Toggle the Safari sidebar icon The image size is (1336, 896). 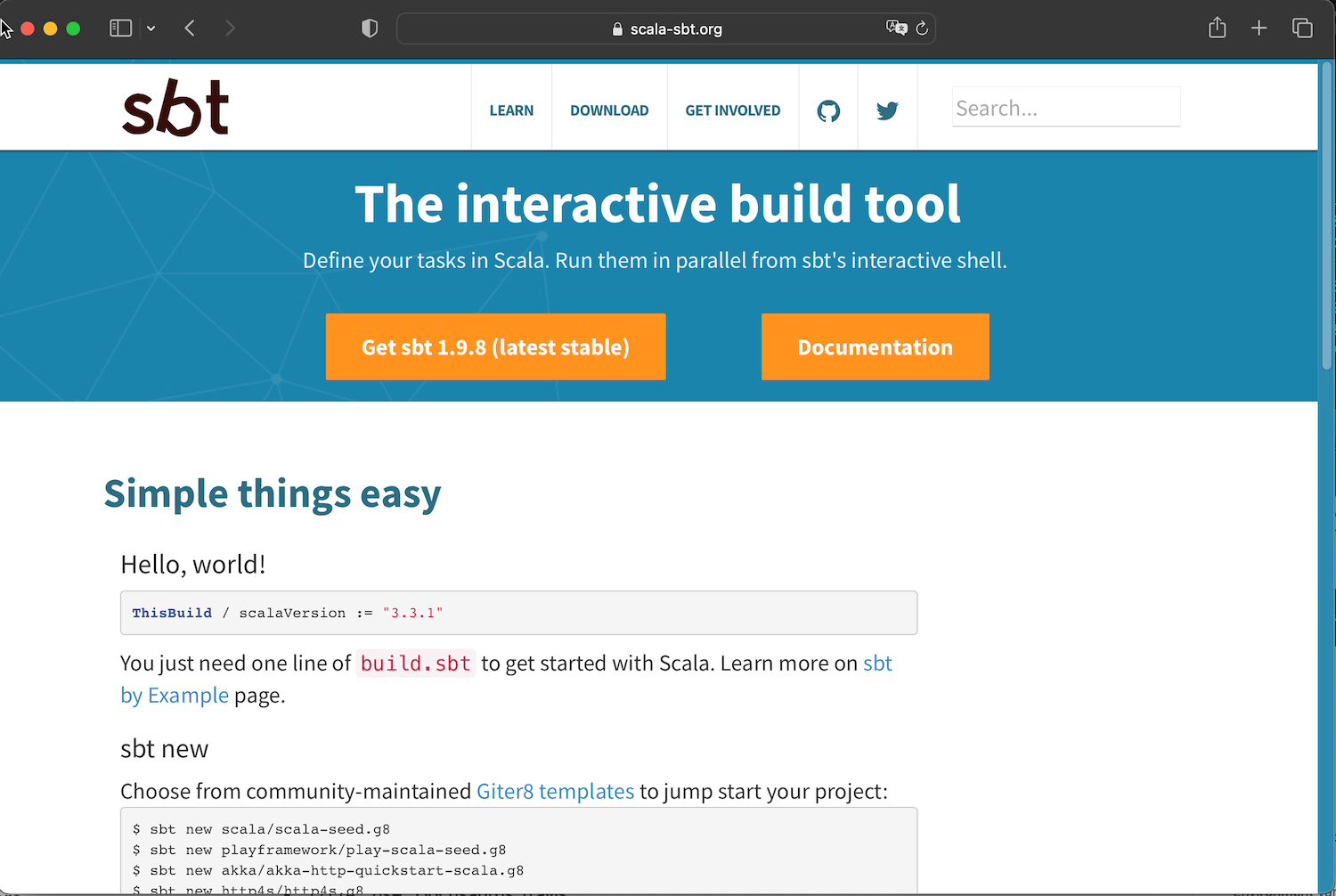[120, 29]
